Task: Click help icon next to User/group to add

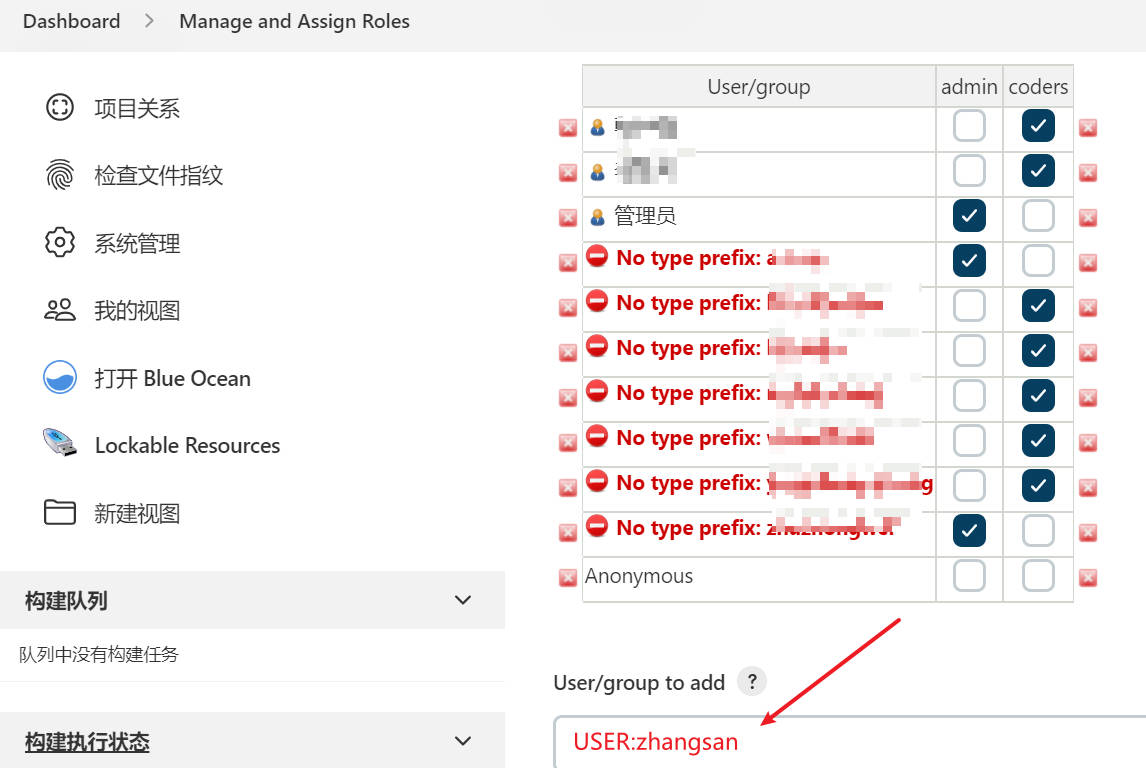Action: (751, 682)
